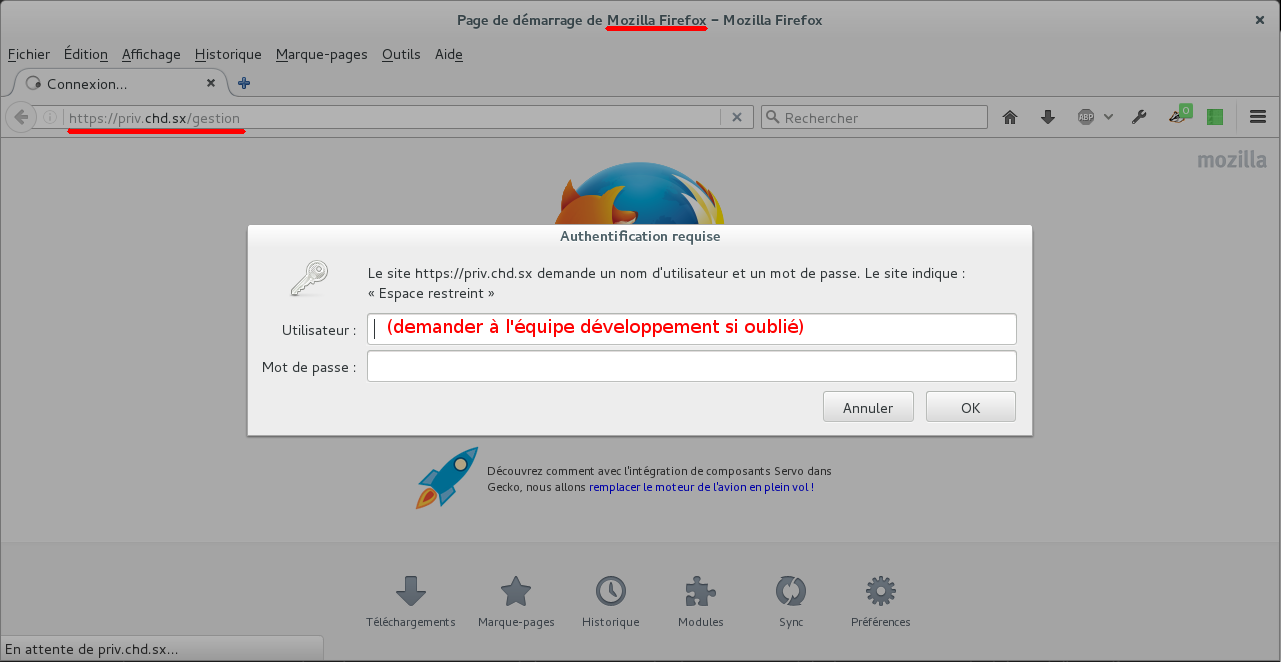Open the developer tools wrench icon

(1139, 117)
